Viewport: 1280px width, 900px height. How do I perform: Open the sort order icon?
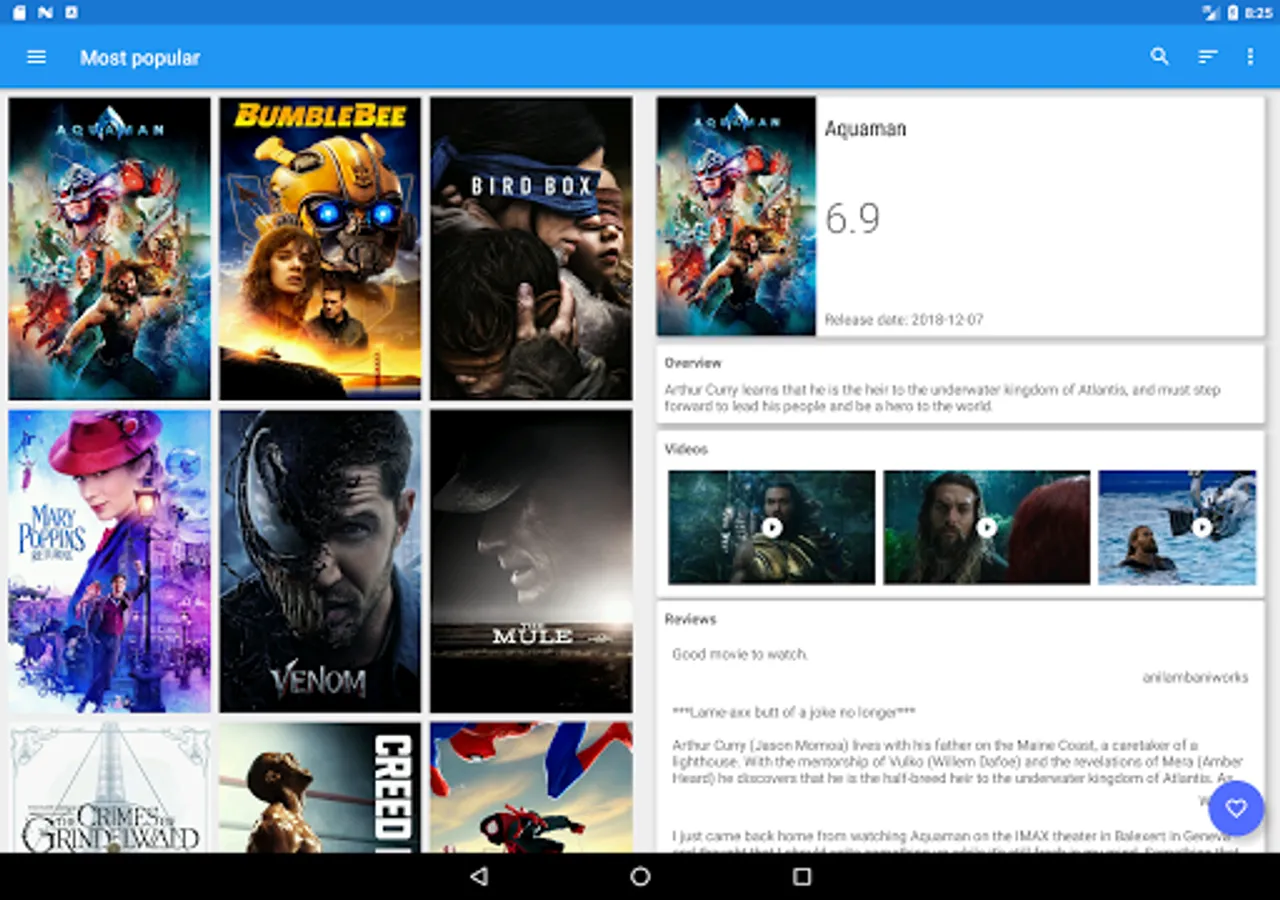(x=1208, y=57)
